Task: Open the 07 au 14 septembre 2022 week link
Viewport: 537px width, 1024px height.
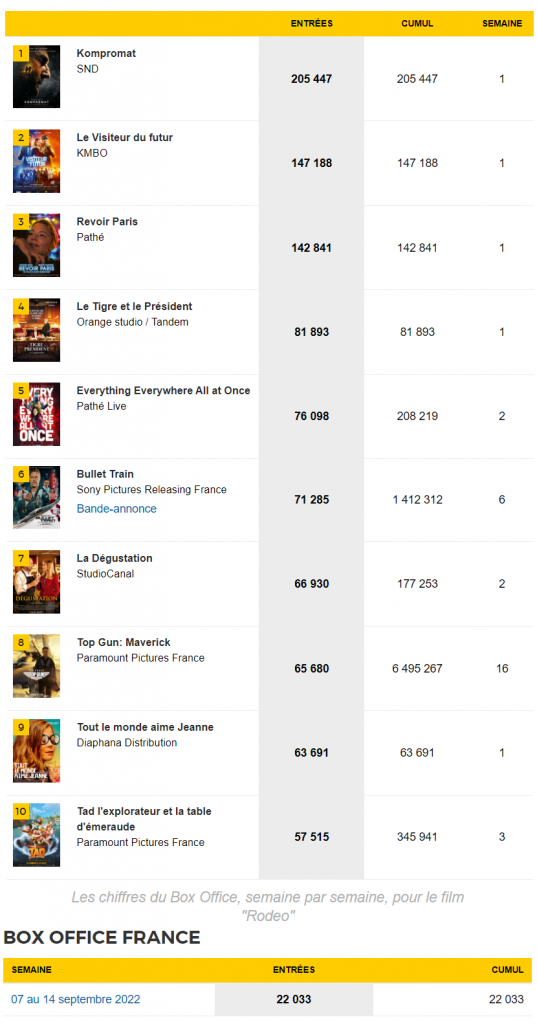Action: click(75, 999)
